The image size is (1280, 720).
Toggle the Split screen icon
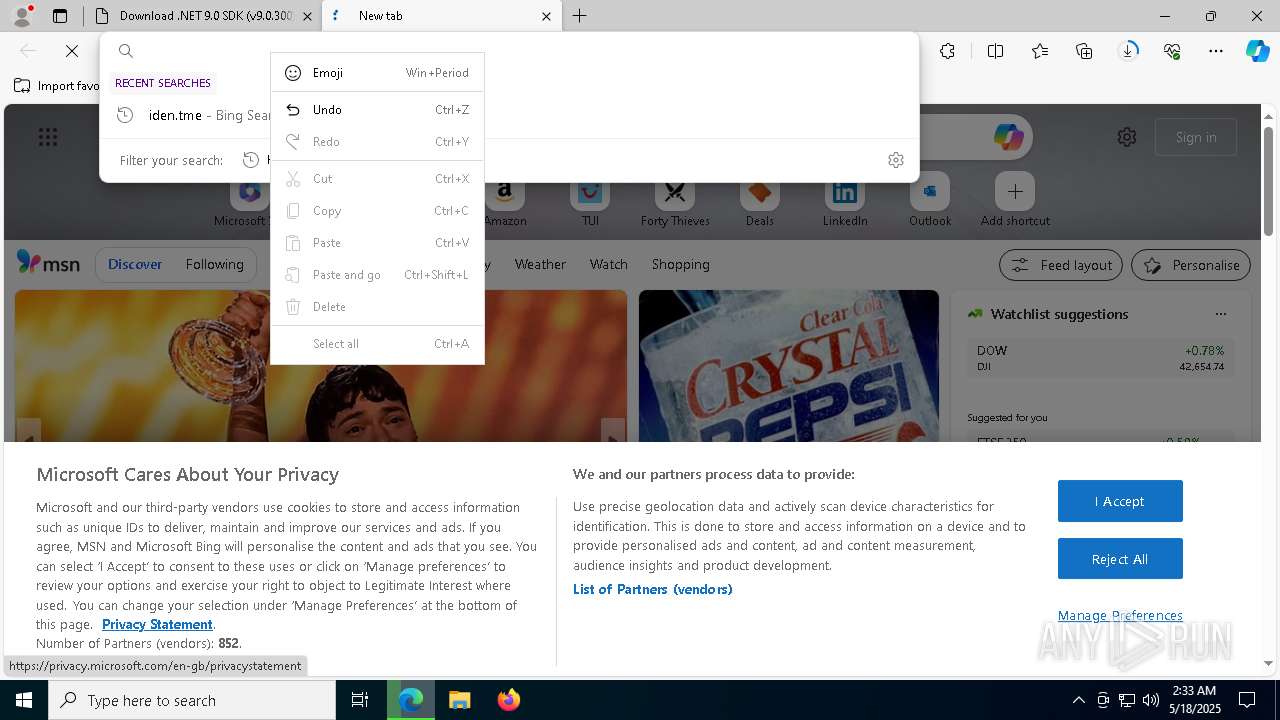click(x=996, y=51)
